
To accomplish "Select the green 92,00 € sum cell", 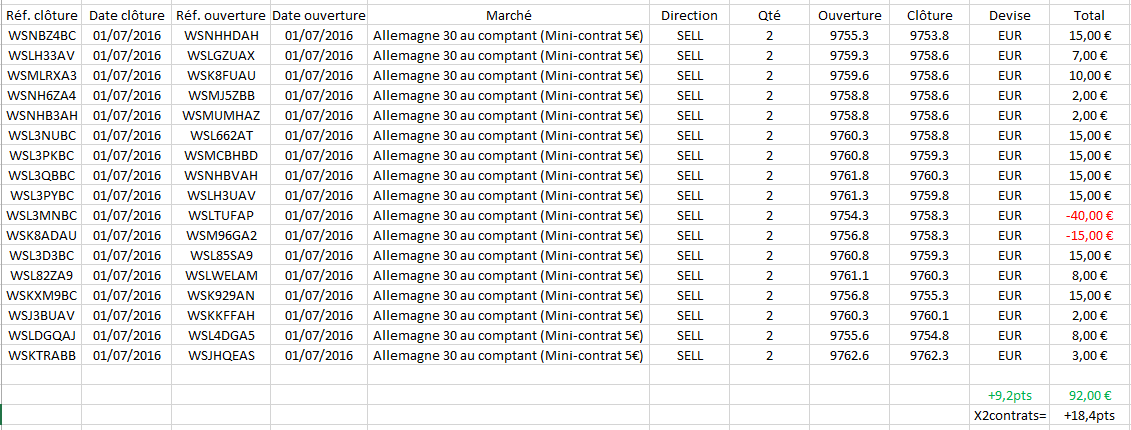I will [1089, 395].
